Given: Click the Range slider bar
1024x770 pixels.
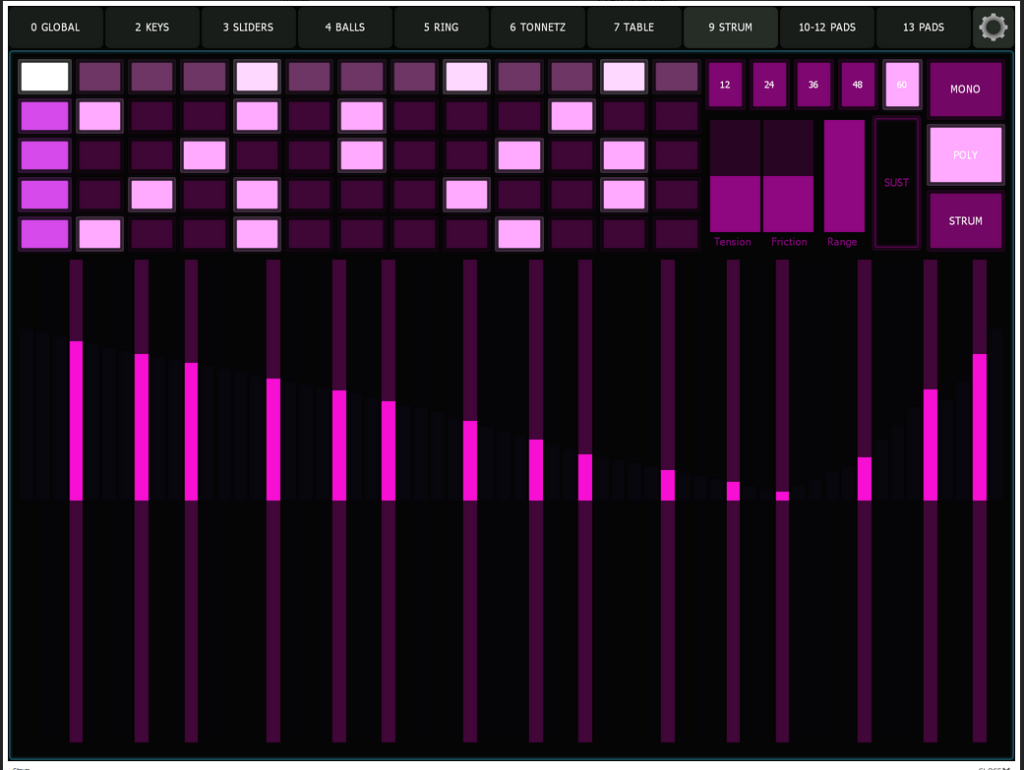Looking at the screenshot, I should (844, 176).
